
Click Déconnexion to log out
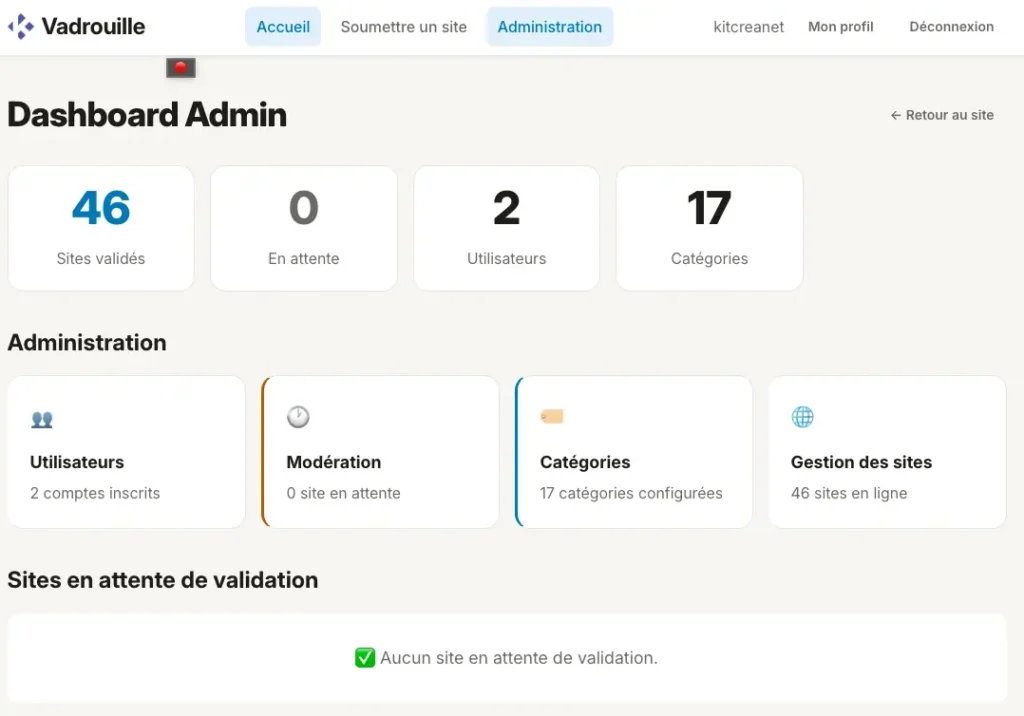pos(952,27)
